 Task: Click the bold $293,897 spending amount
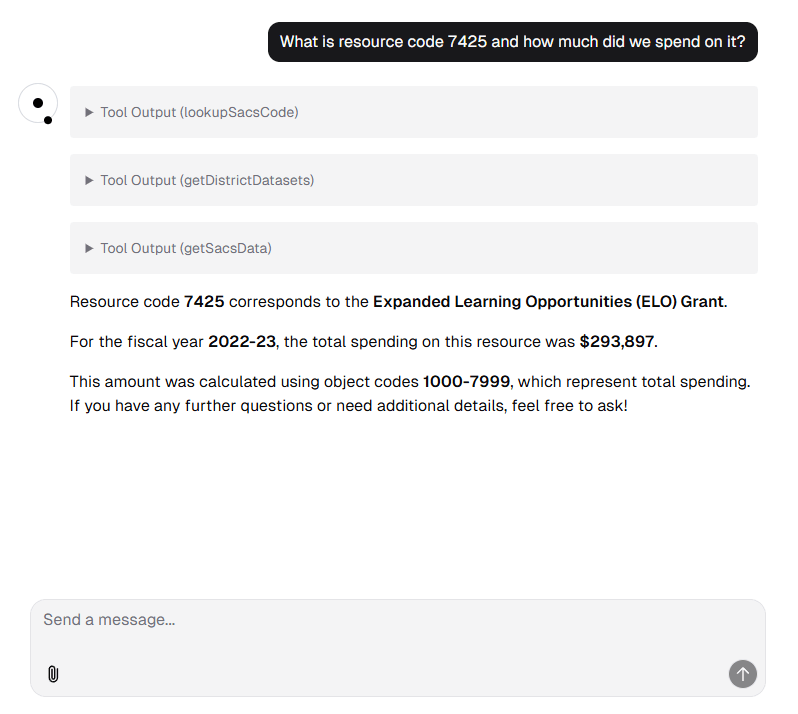pos(616,341)
